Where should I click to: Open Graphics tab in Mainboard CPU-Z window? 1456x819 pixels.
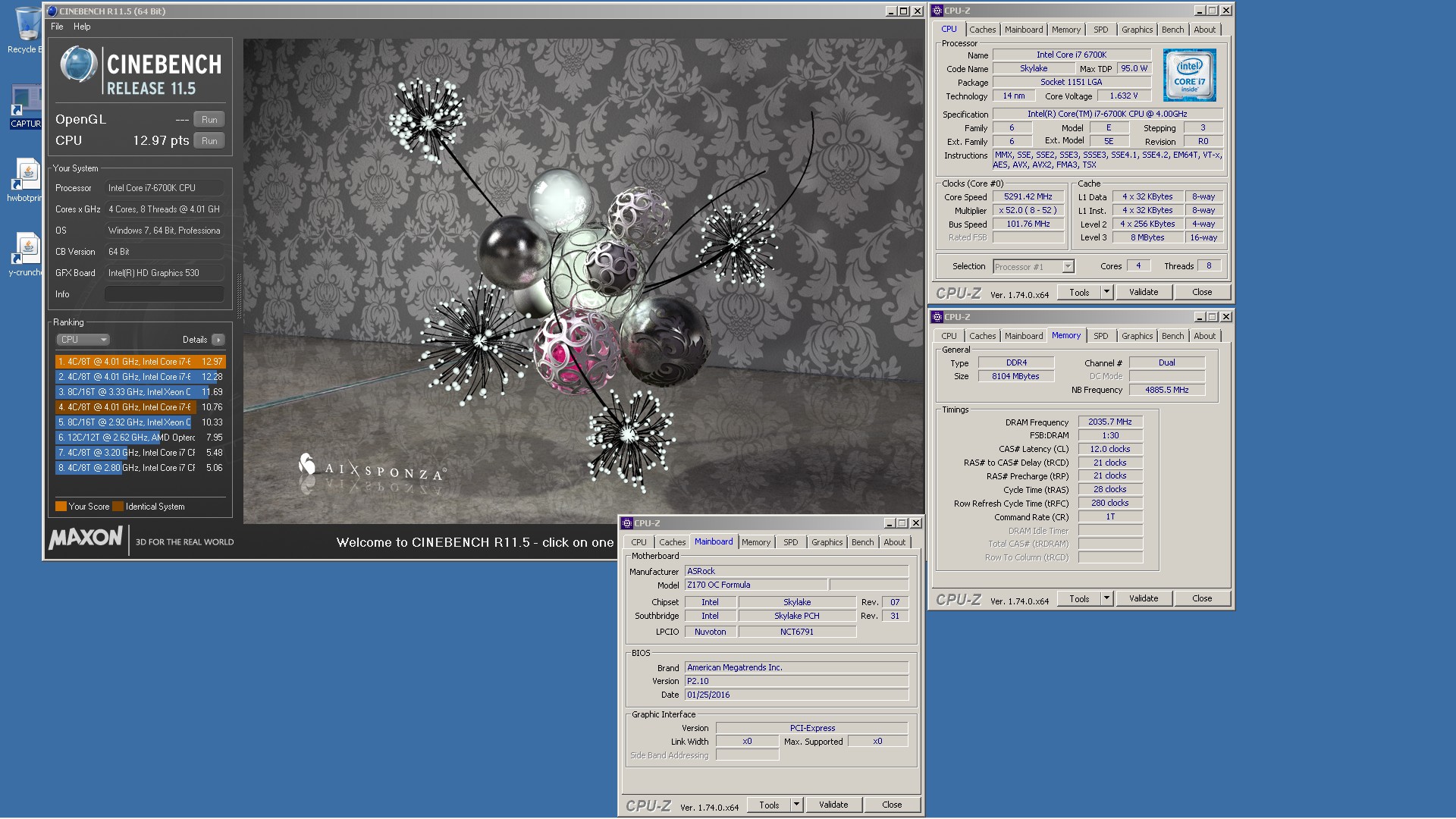coord(827,542)
